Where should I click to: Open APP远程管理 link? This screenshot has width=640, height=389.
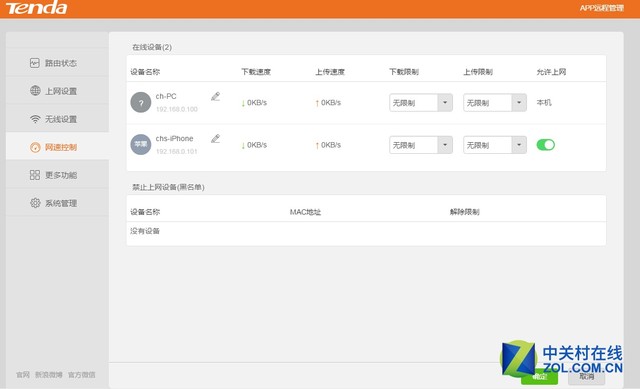(x=602, y=8)
